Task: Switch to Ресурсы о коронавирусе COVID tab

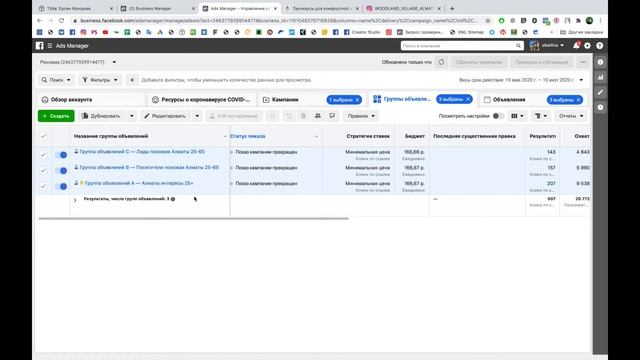Action: [x=201, y=100]
